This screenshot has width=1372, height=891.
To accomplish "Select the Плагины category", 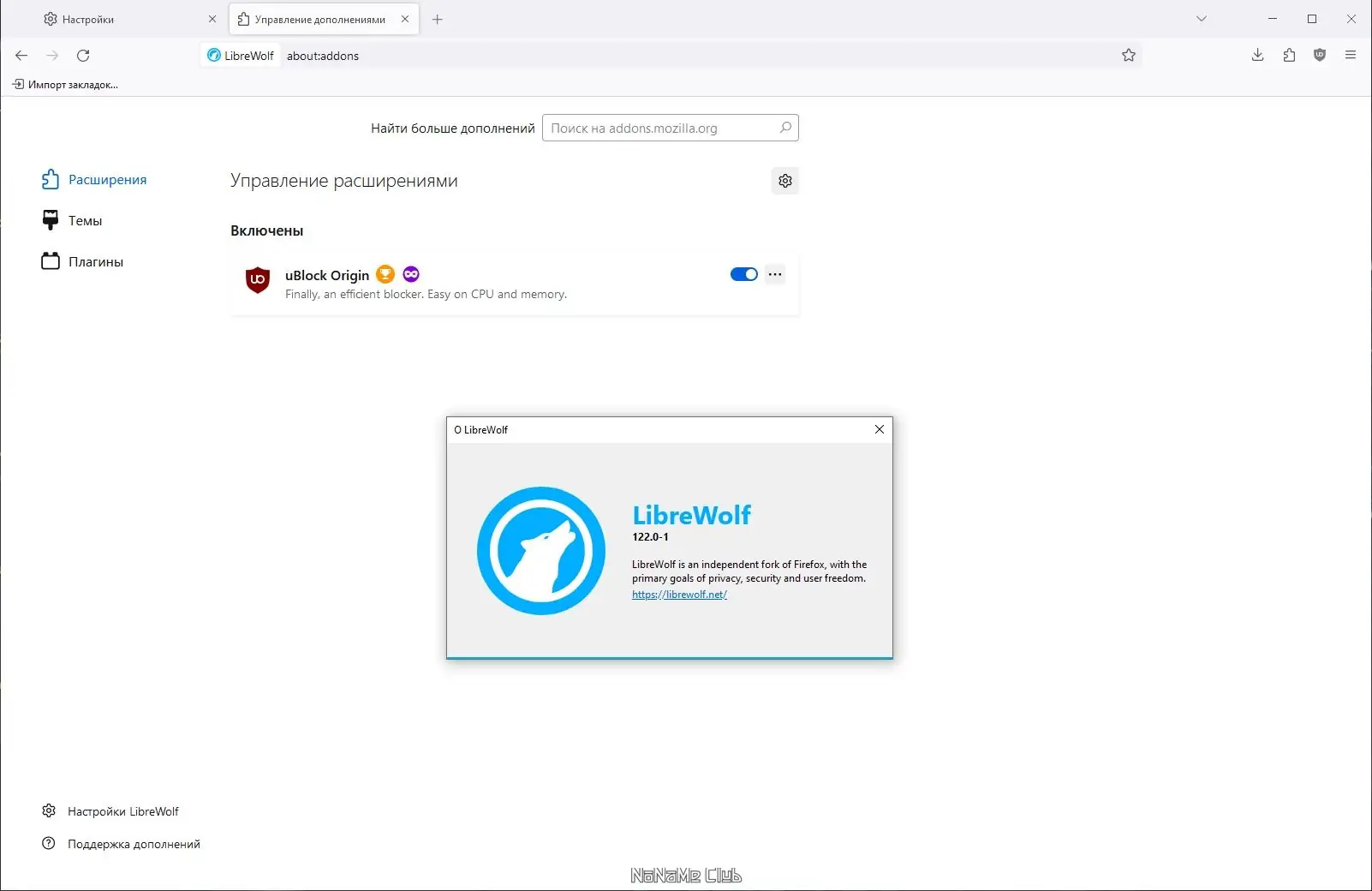I will (82, 261).
